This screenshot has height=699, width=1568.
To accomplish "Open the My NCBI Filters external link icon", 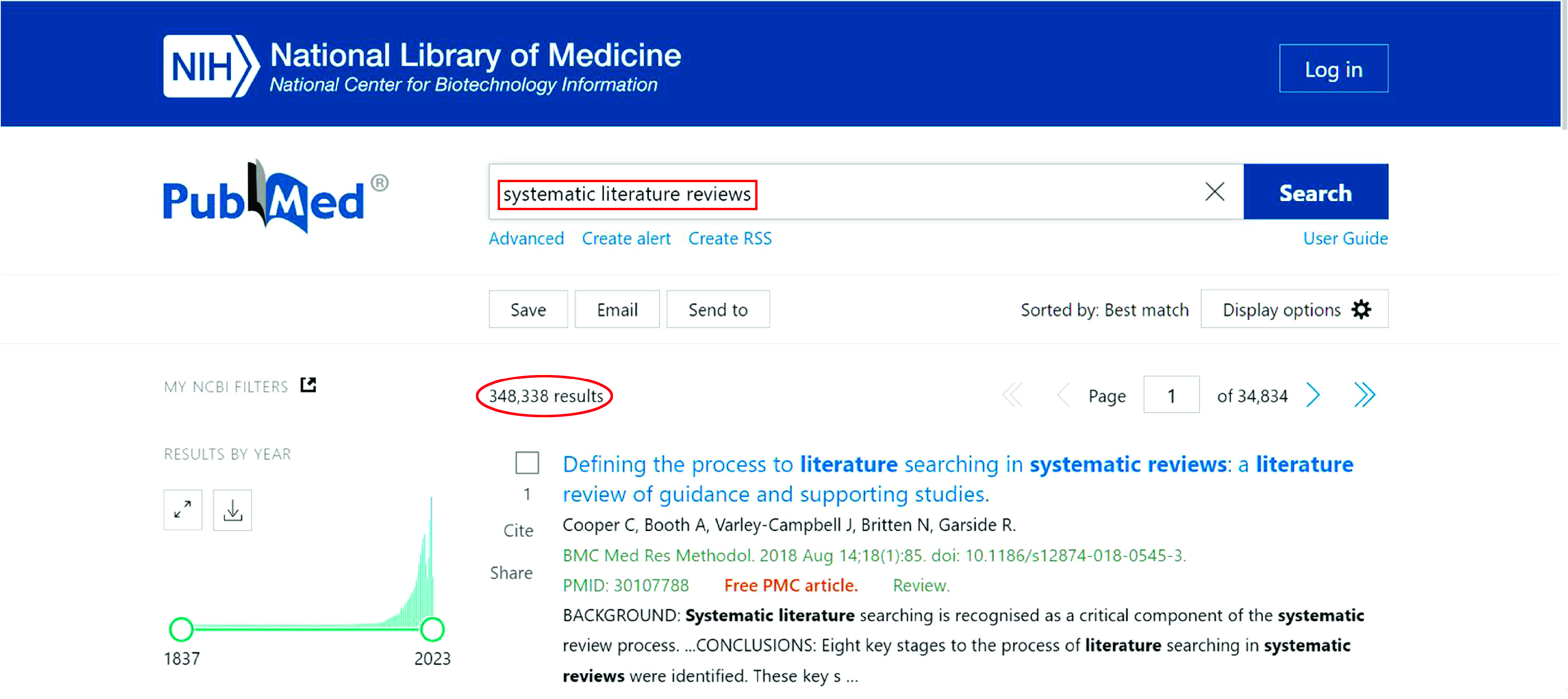I will tap(308, 385).
